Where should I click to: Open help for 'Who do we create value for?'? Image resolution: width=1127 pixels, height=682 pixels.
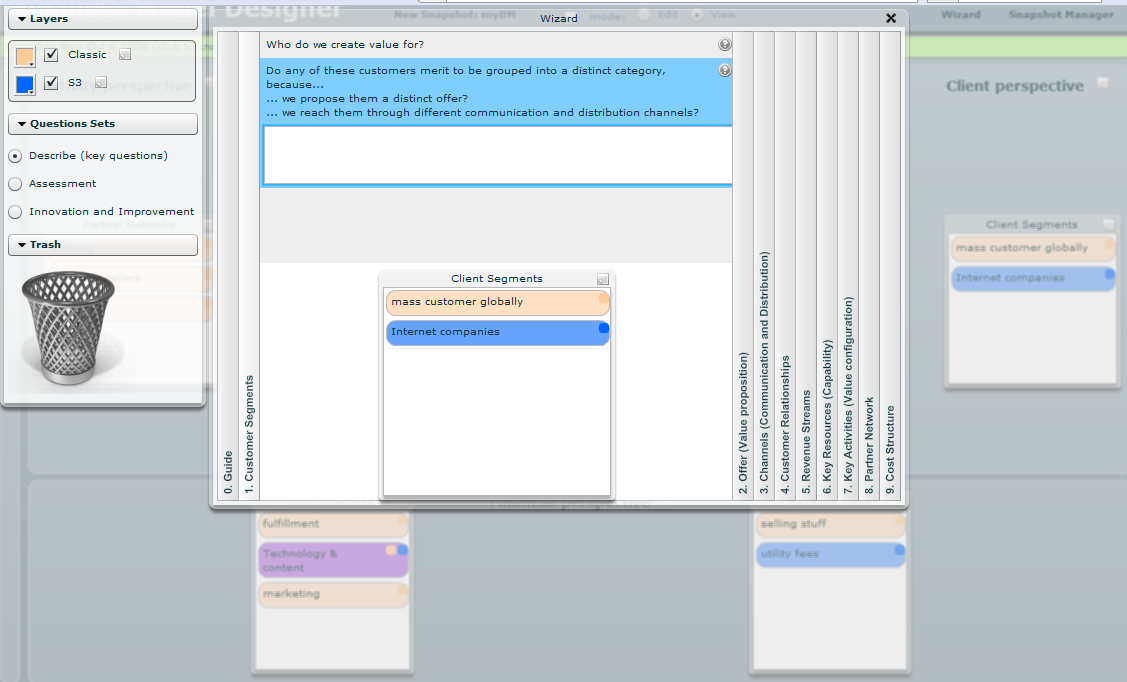[725, 45]
